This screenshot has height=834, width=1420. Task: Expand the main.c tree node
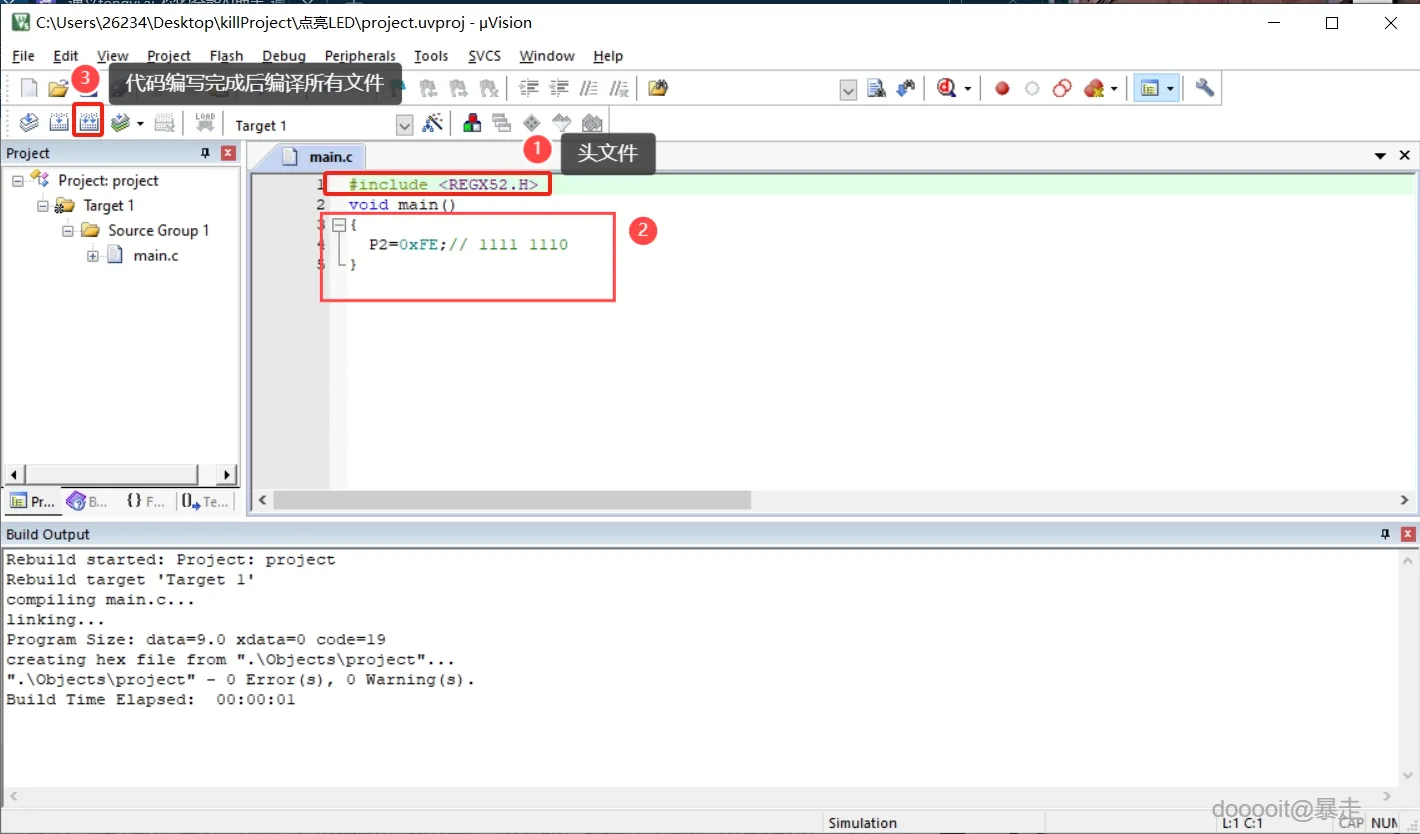point(93,256)
